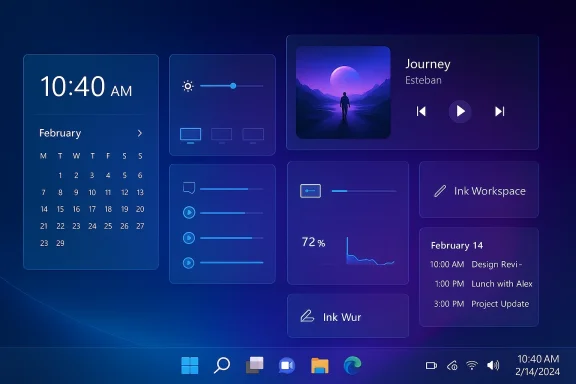
Task: Select day 24 in the calendar
Action: 92,226
